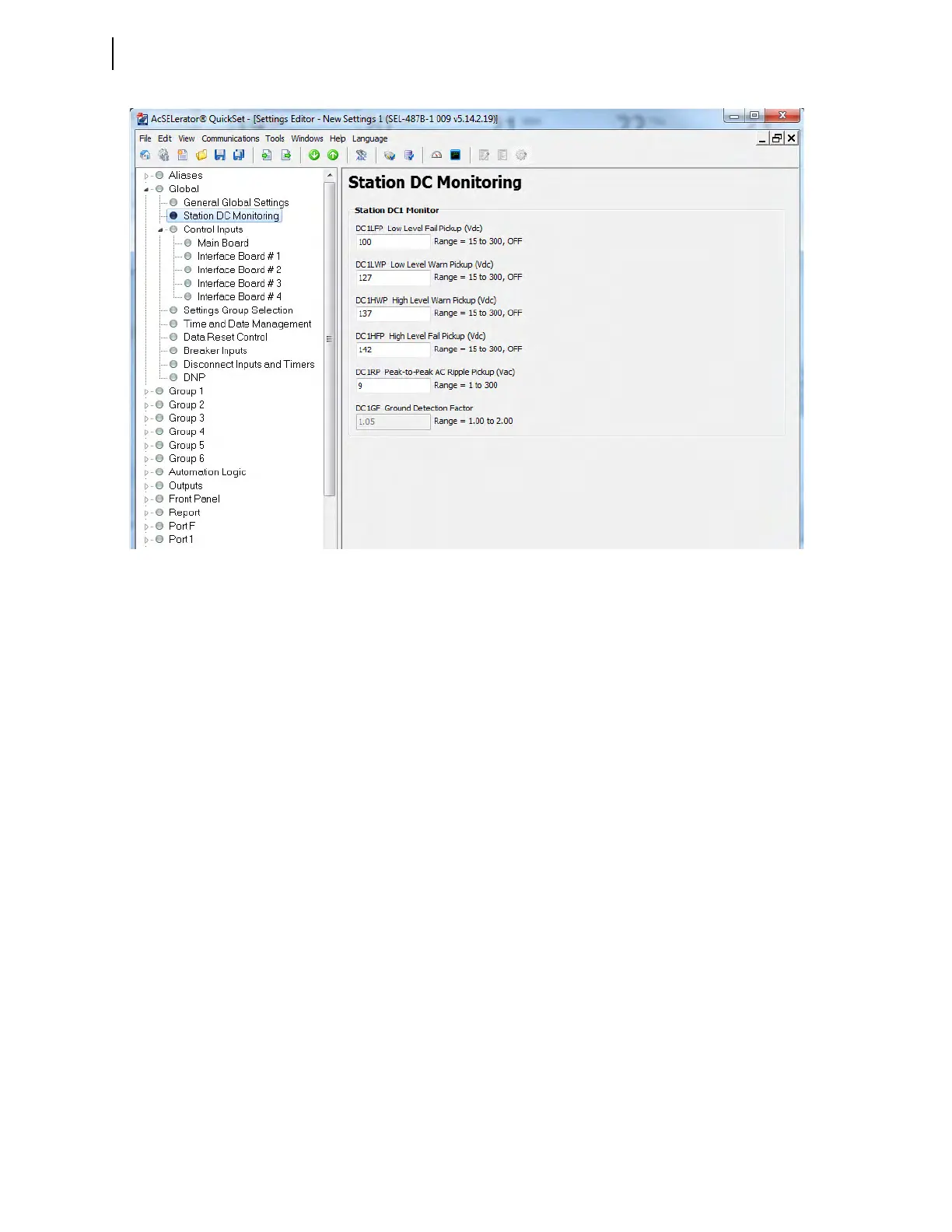Open the Help menu
Screen dimensions: 952x1232
[x=338, y=138]
